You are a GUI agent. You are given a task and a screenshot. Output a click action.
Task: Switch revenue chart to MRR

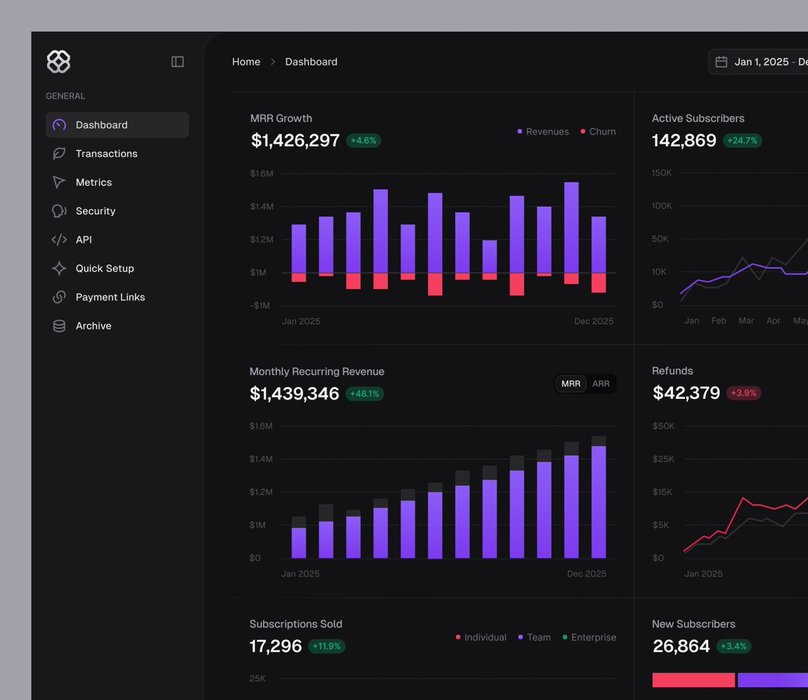click(x=570, y=384)
